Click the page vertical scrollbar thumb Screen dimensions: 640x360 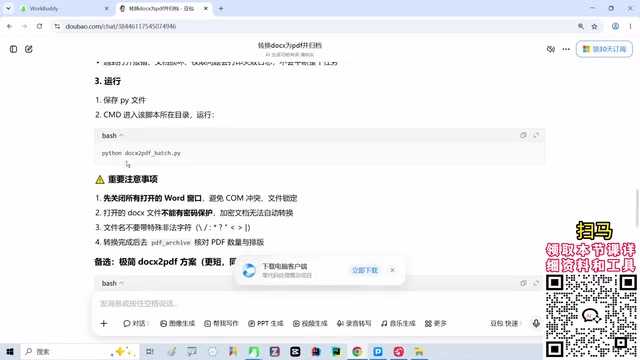pos(637,208)
